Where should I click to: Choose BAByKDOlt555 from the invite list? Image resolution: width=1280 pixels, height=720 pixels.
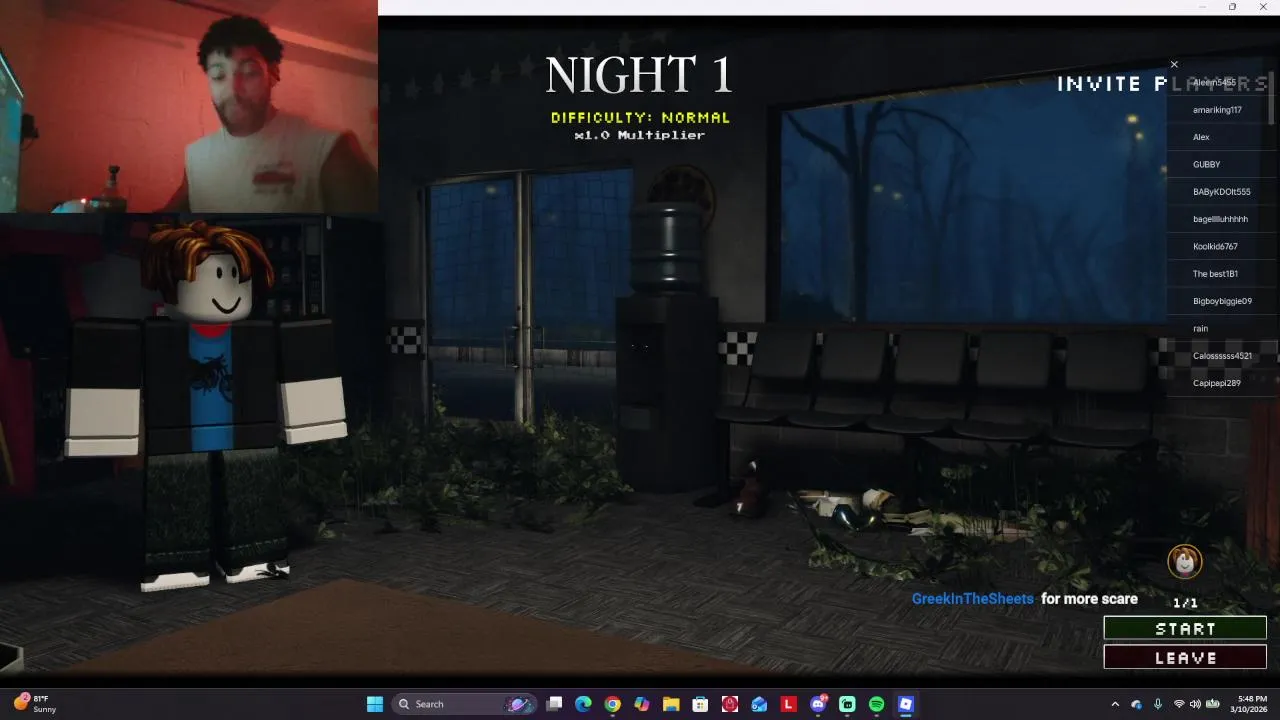pos(1221,192)
